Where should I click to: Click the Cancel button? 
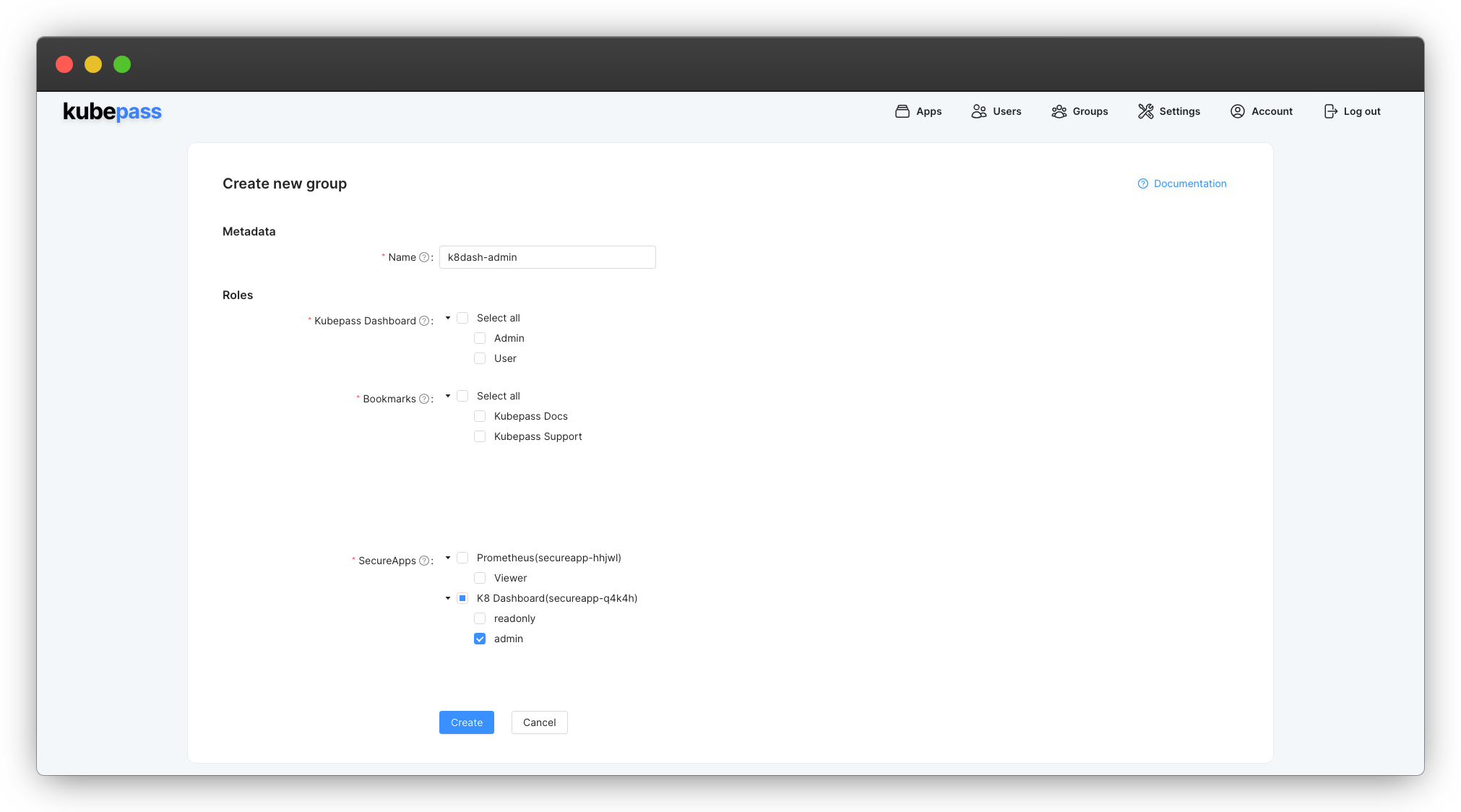coord(540,721)
